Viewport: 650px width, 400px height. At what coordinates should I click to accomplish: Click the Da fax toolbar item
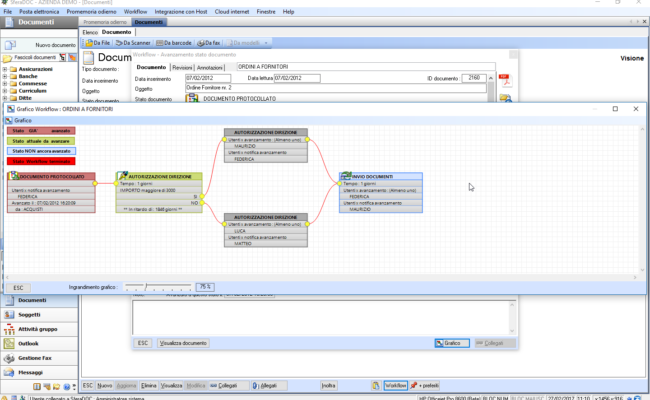(209, 43)
